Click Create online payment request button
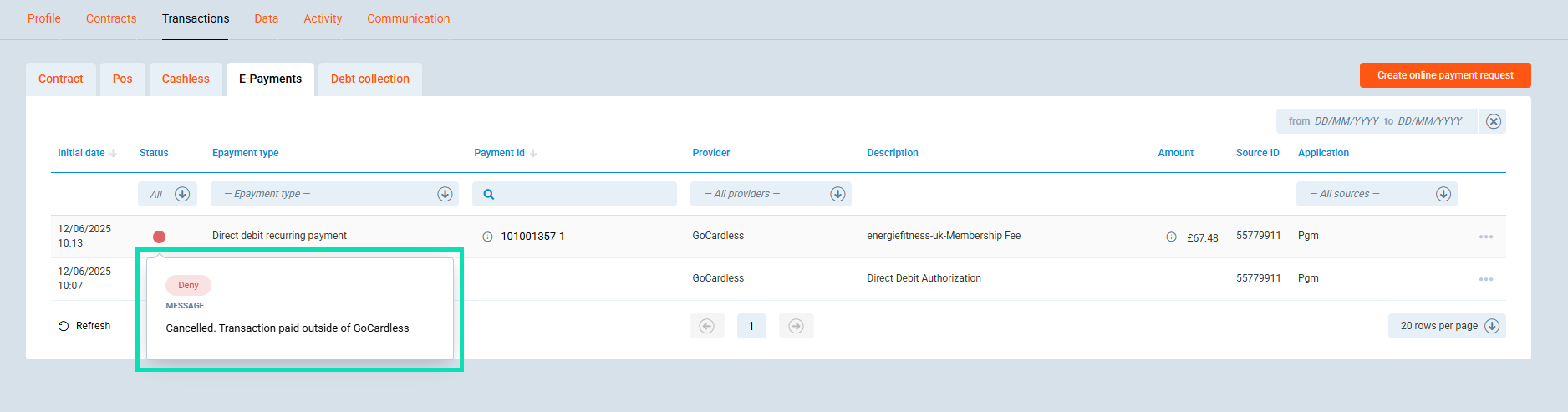1568x412 pixels. click(1444, 75)
